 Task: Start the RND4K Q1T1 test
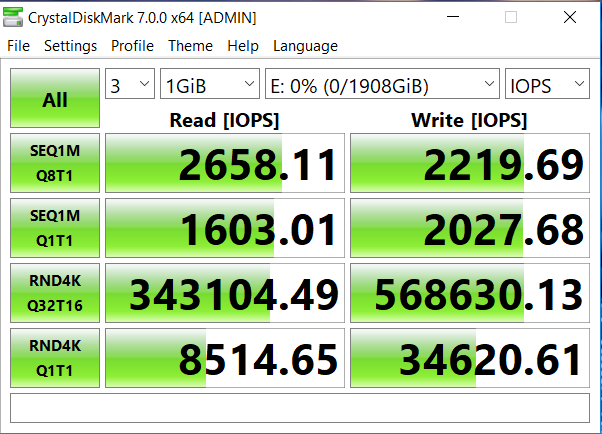pyautogui.click(x=55, y=358)
